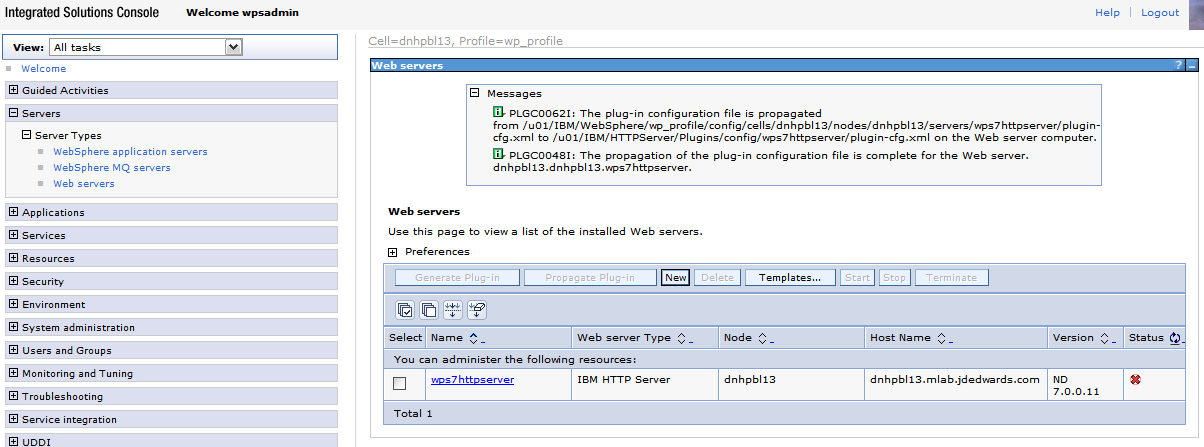Go to the Welcome page link
Image resolution: width=1204 pixels, height=447 pixels.
pyautogui.click(x=44, y=69)
